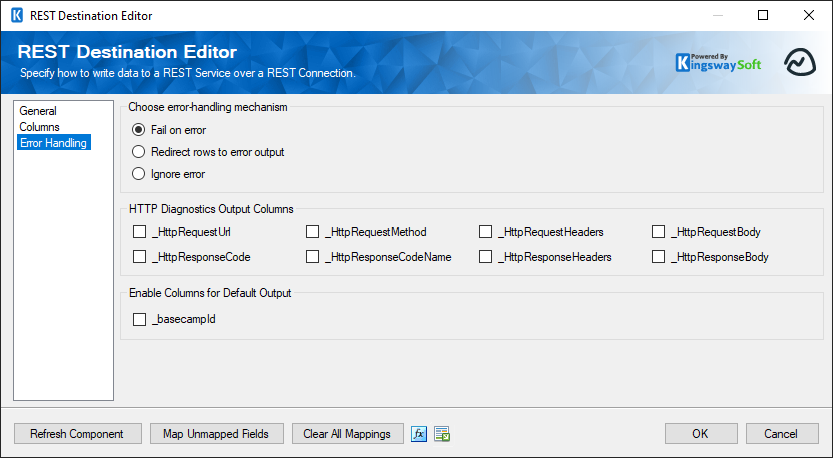Click the documentation table icon beside fx

click(442, 434)
